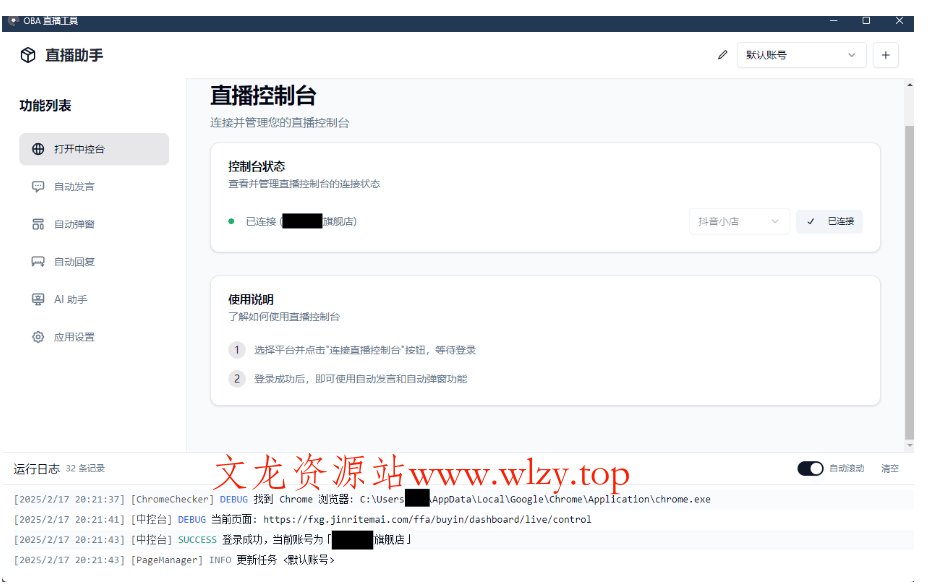Open 自动弹窗 popup panel icon
The image size is (937, 586).
pos(36,224)
